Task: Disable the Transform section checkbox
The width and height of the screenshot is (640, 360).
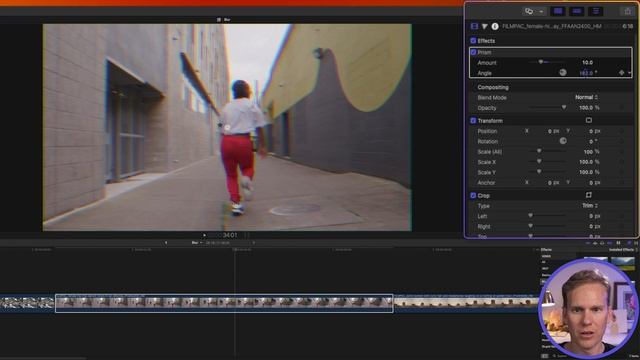Action: point(473,121)
